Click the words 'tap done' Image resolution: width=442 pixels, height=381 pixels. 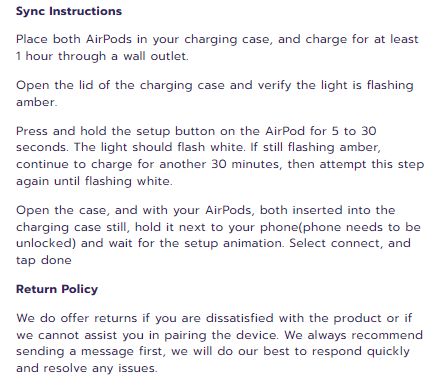44,260
